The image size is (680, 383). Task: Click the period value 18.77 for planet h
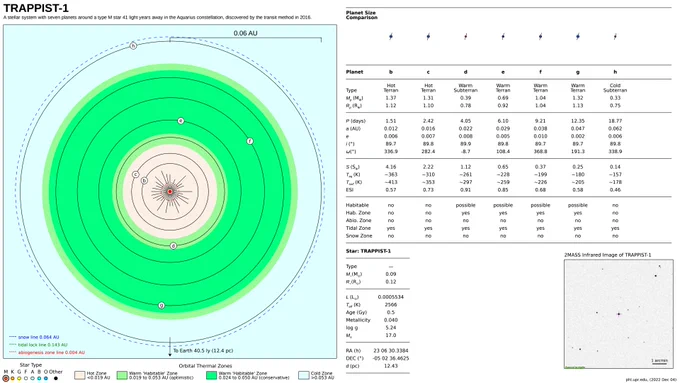pyautogui.click(x=615, y=121)
